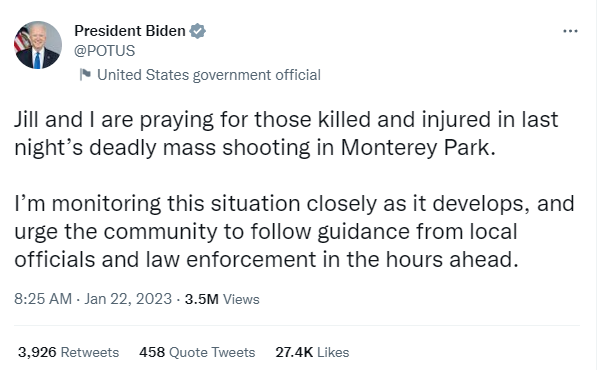Open the 8:25 AM timestamp link
This screenshot has width=597, height=370.
pos(43,299)
